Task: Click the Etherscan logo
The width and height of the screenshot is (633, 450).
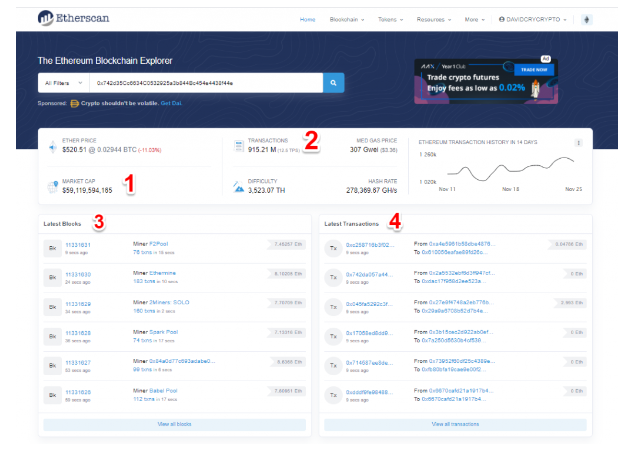Action: click(73, 18)
